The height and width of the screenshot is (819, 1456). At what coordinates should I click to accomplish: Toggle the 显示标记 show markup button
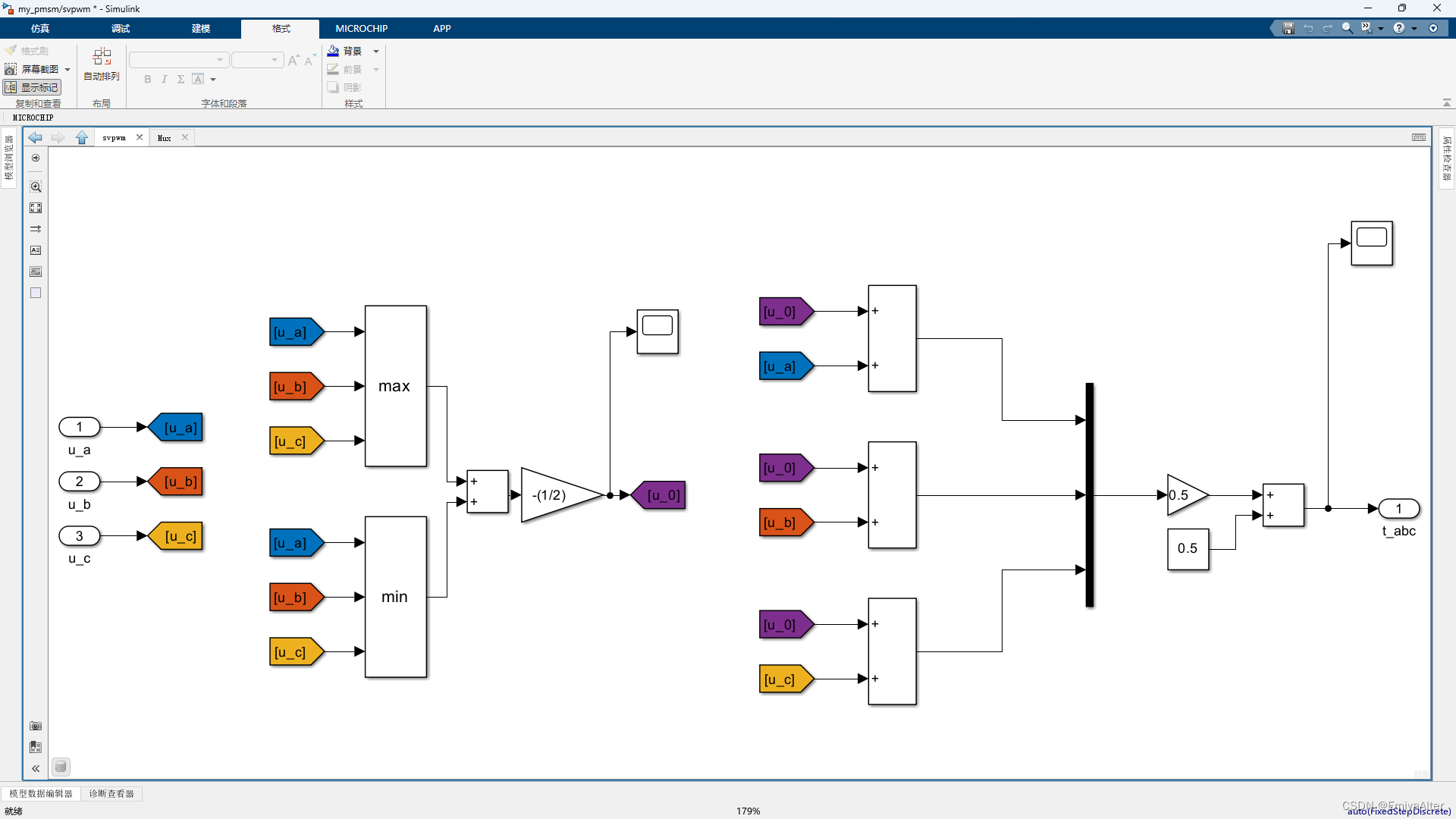pyautogui.click(x=32, y=87)
